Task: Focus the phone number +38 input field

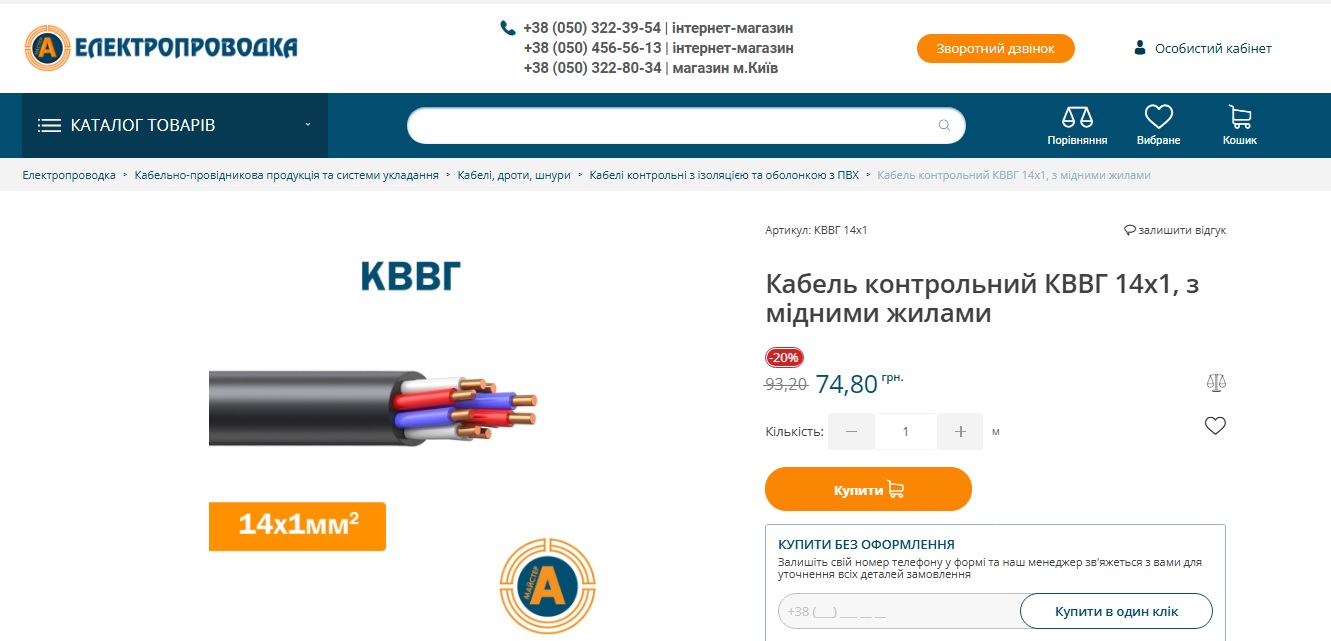Action: 898,611
